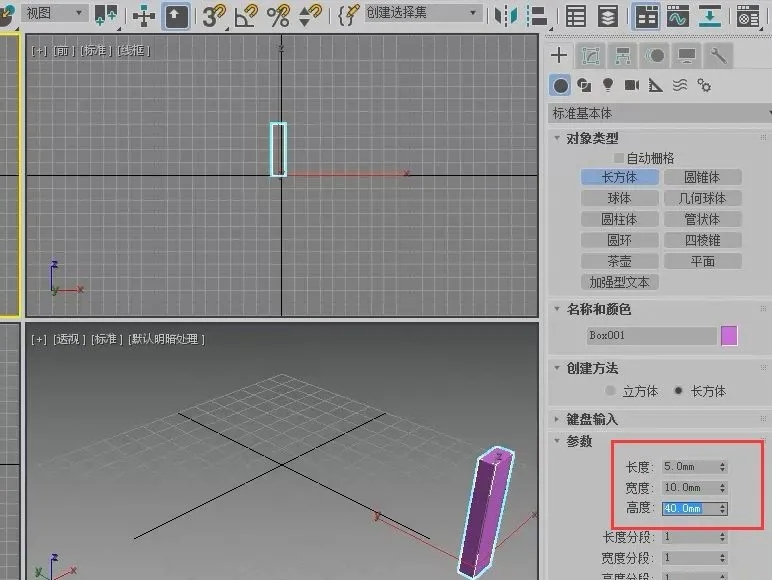Toggle the Select and Place tool
Viewport: 772px width, 580px height.
[x=176, y=17]
